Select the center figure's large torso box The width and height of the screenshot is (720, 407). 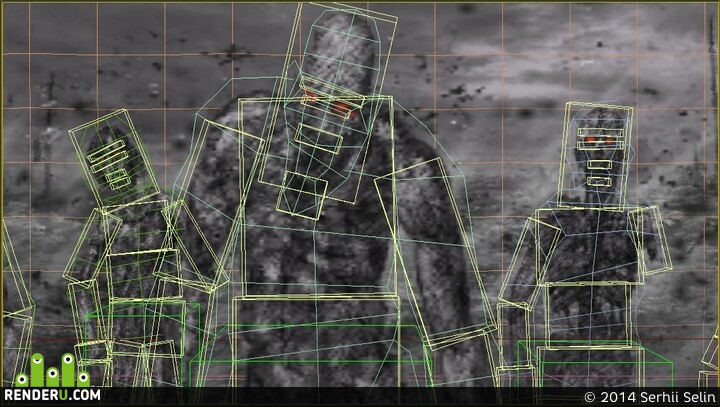316,197
